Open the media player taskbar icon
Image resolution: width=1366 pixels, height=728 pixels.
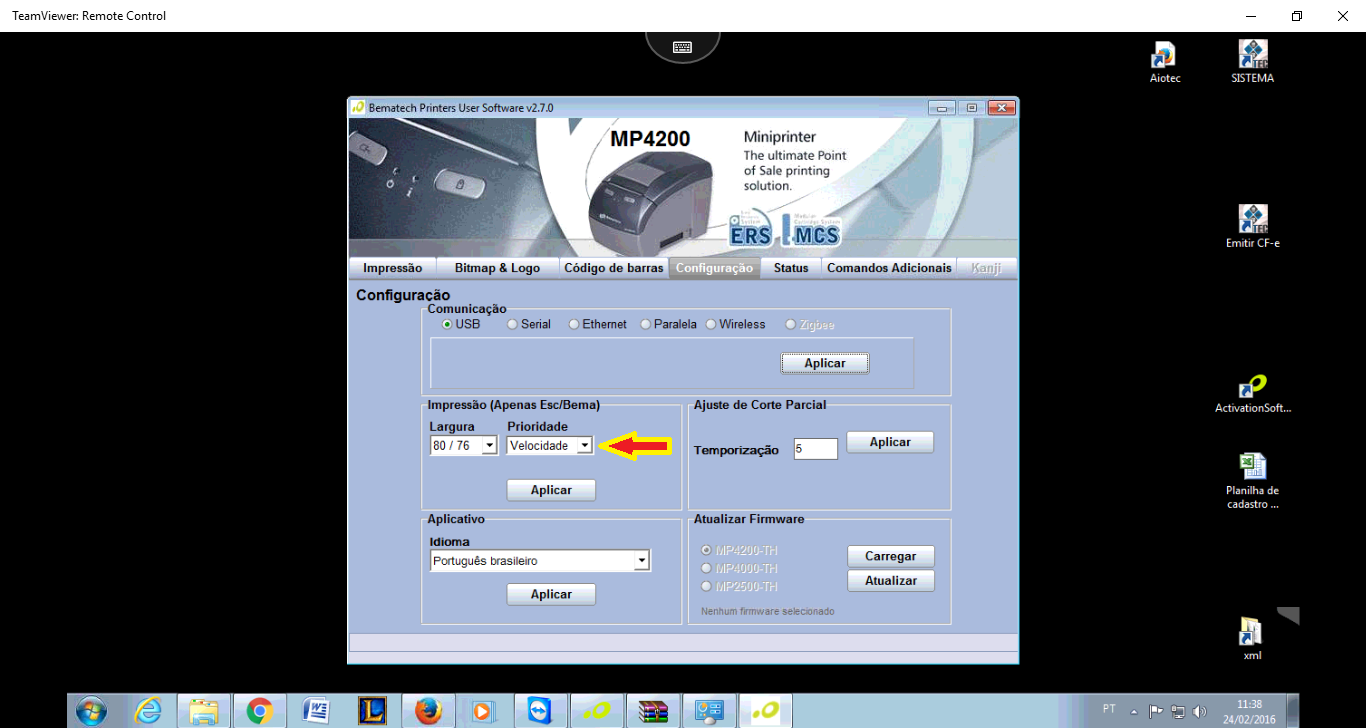click(x=484, y=711)
